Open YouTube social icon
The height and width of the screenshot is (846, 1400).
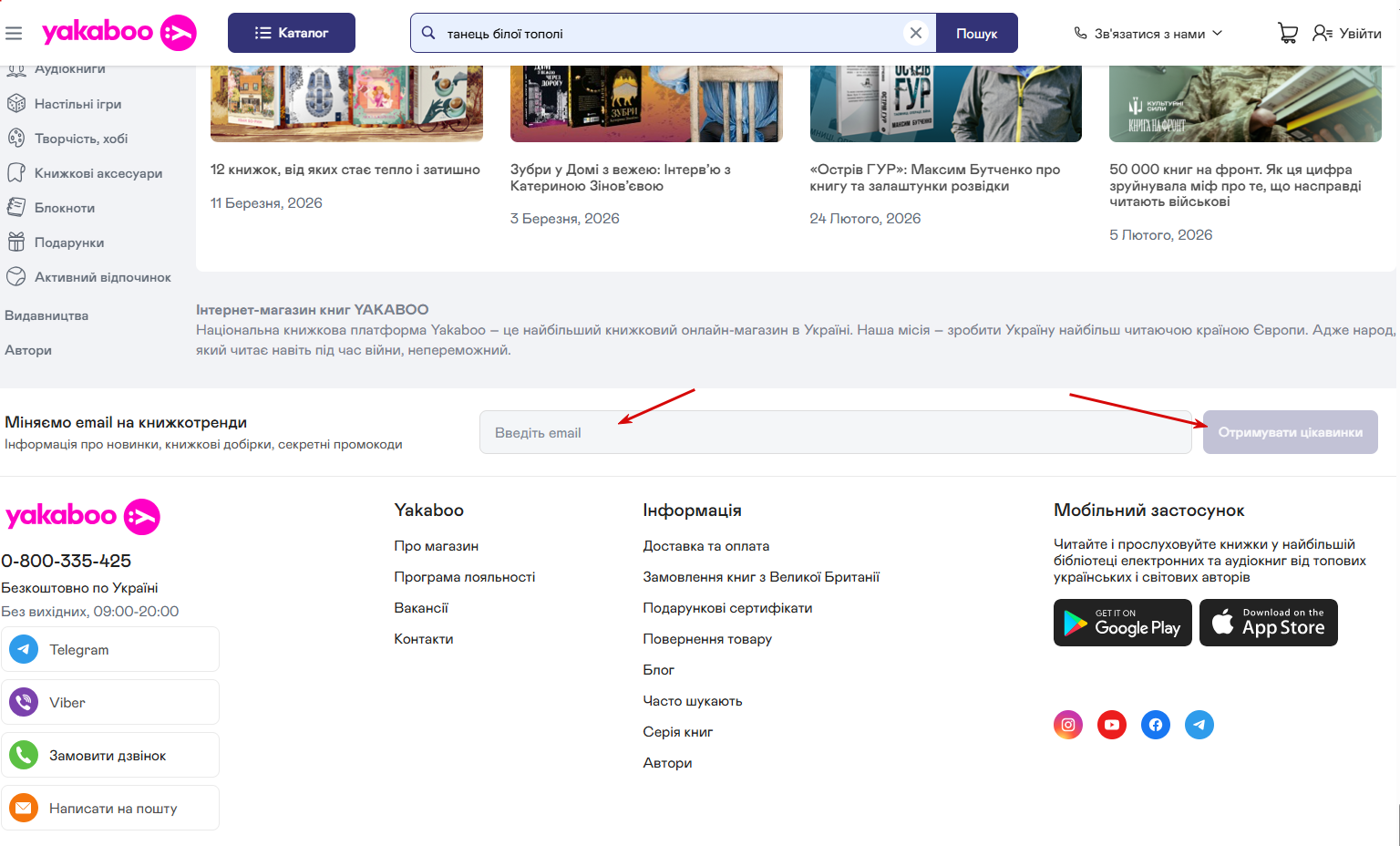tap(1112, 725)
